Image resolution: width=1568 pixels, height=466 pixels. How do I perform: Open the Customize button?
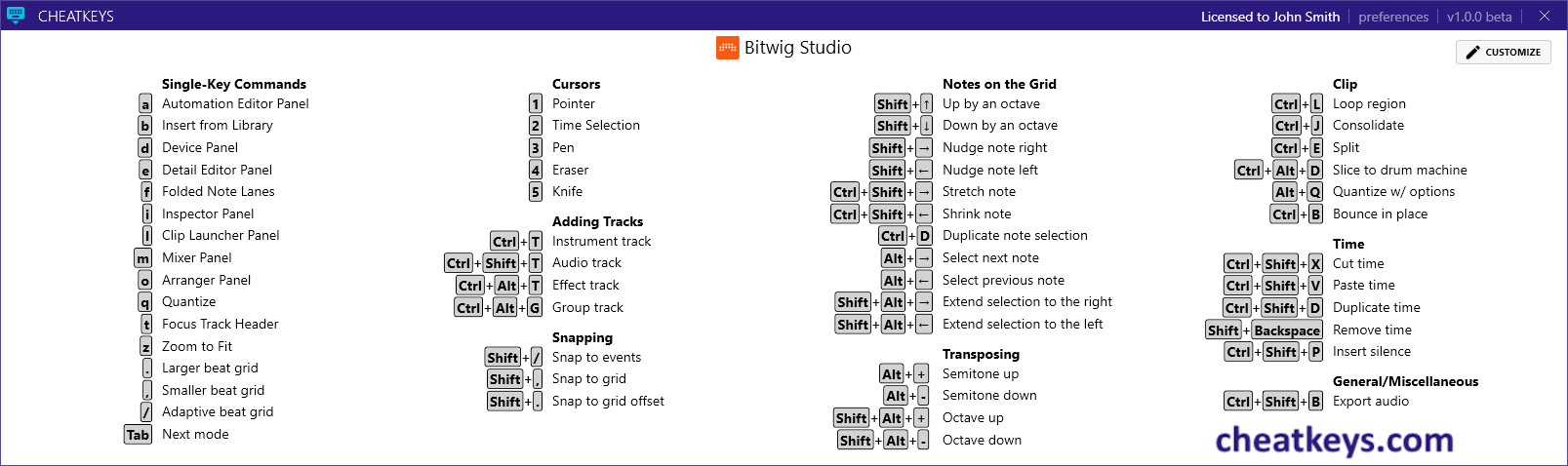[x=1504, y=53]
